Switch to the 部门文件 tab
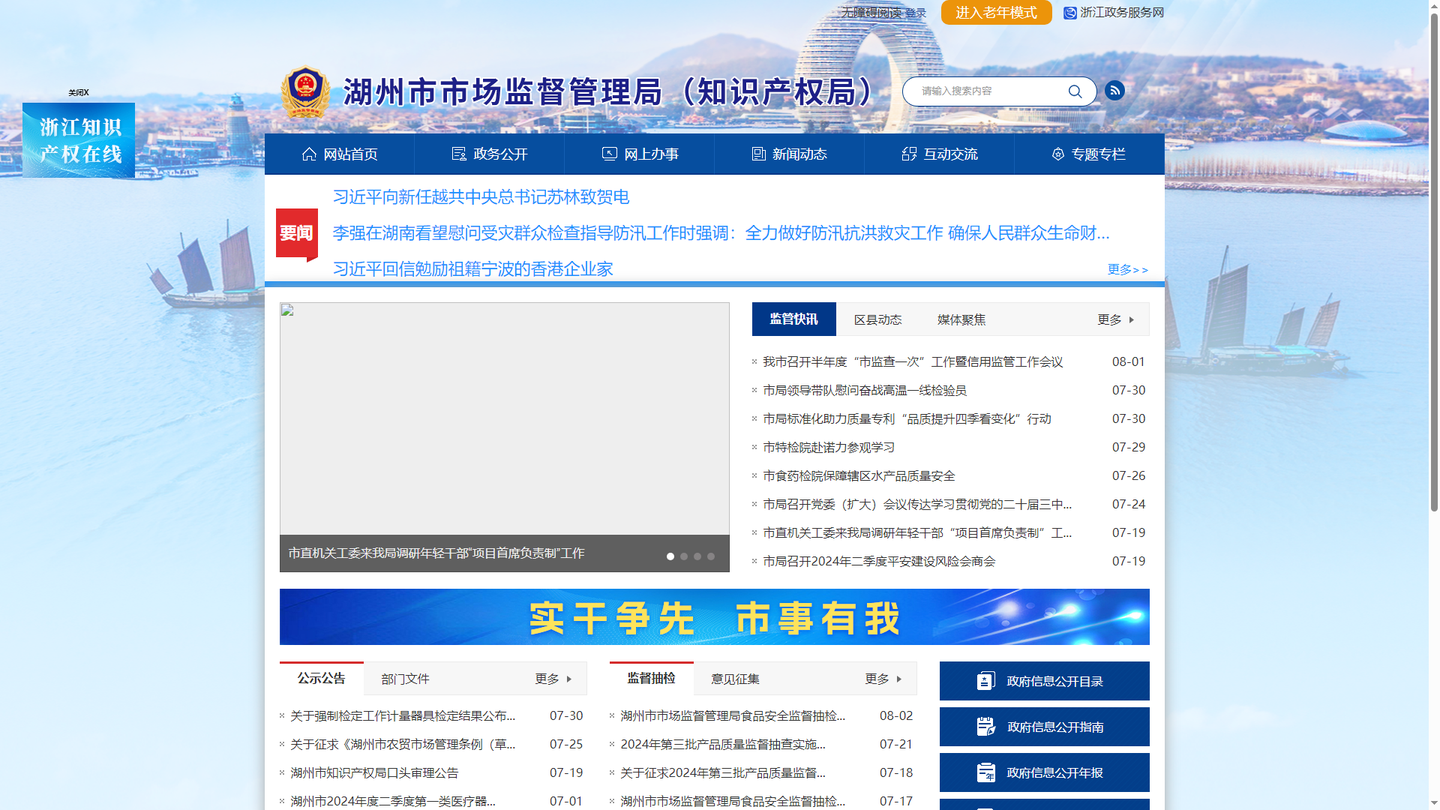This screenshot has width=1440, height=810. 405,679
